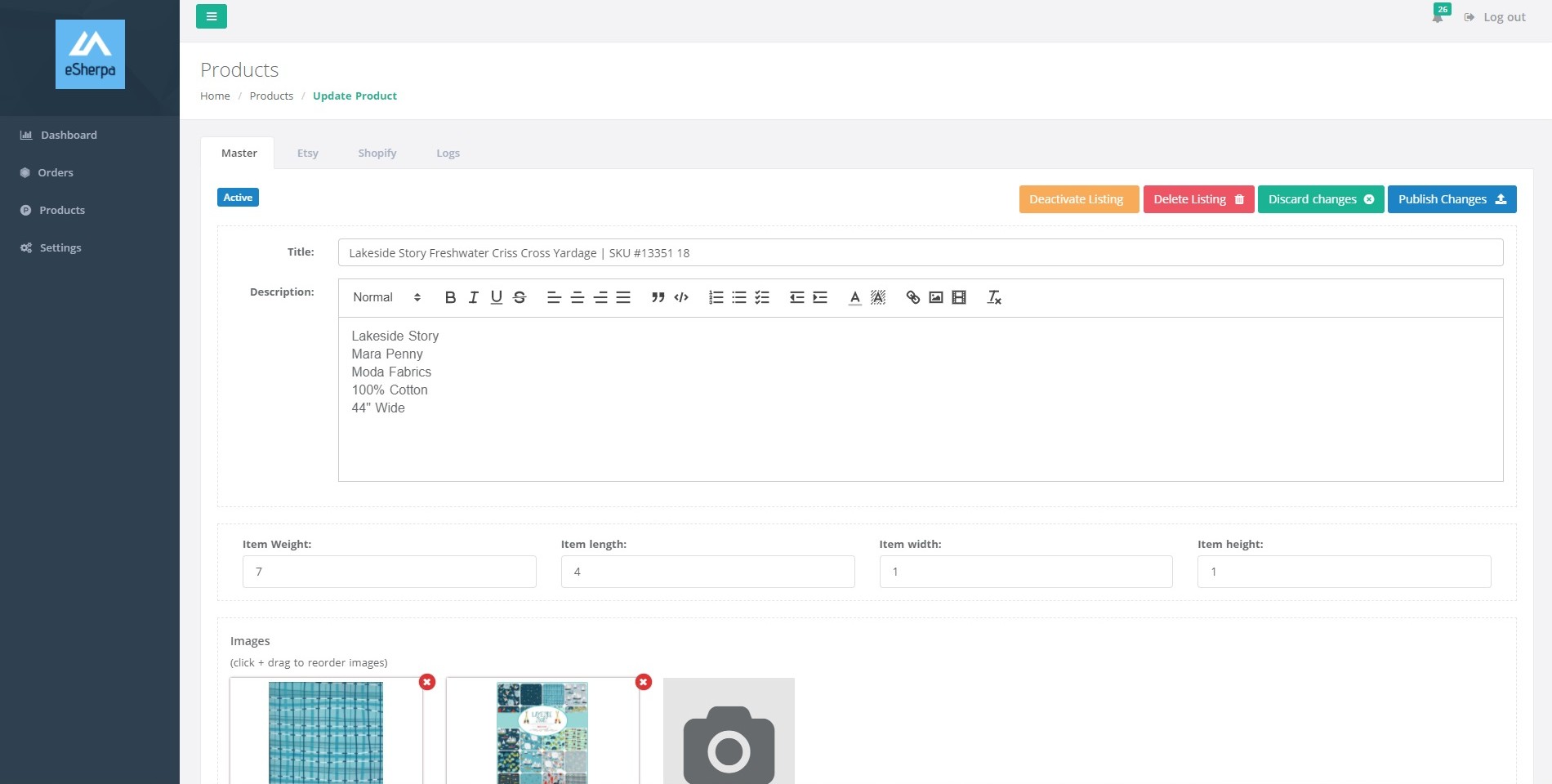Click the Item length field
Image resolution: width=1552 pixels, height=784 pixels.
coord(708,572)
